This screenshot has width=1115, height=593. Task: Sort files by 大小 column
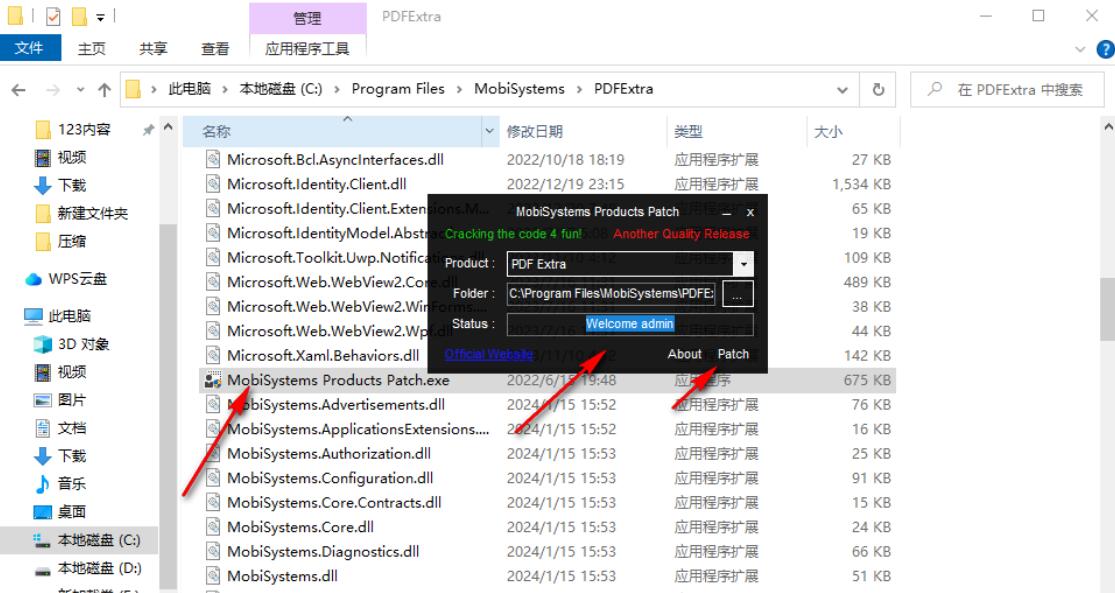pos(828,132)
